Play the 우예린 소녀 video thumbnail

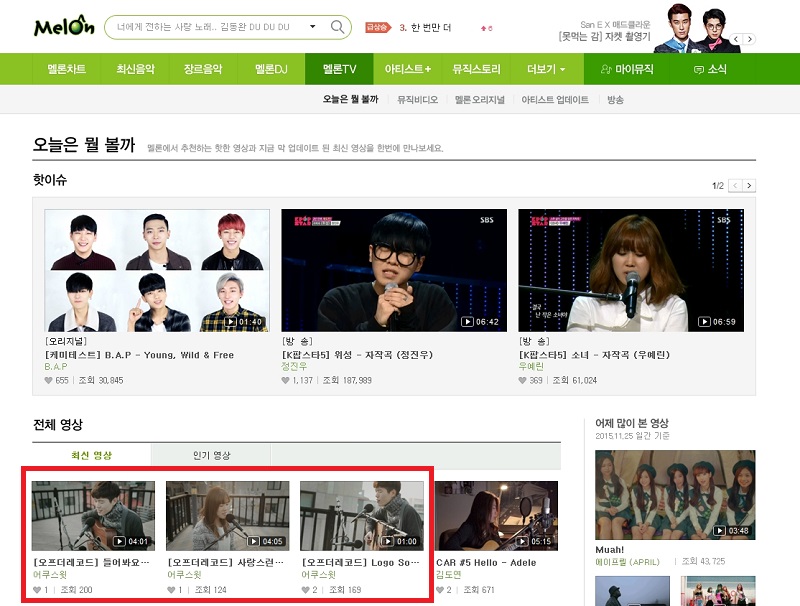pyautogui.click(x=631, y=270)
